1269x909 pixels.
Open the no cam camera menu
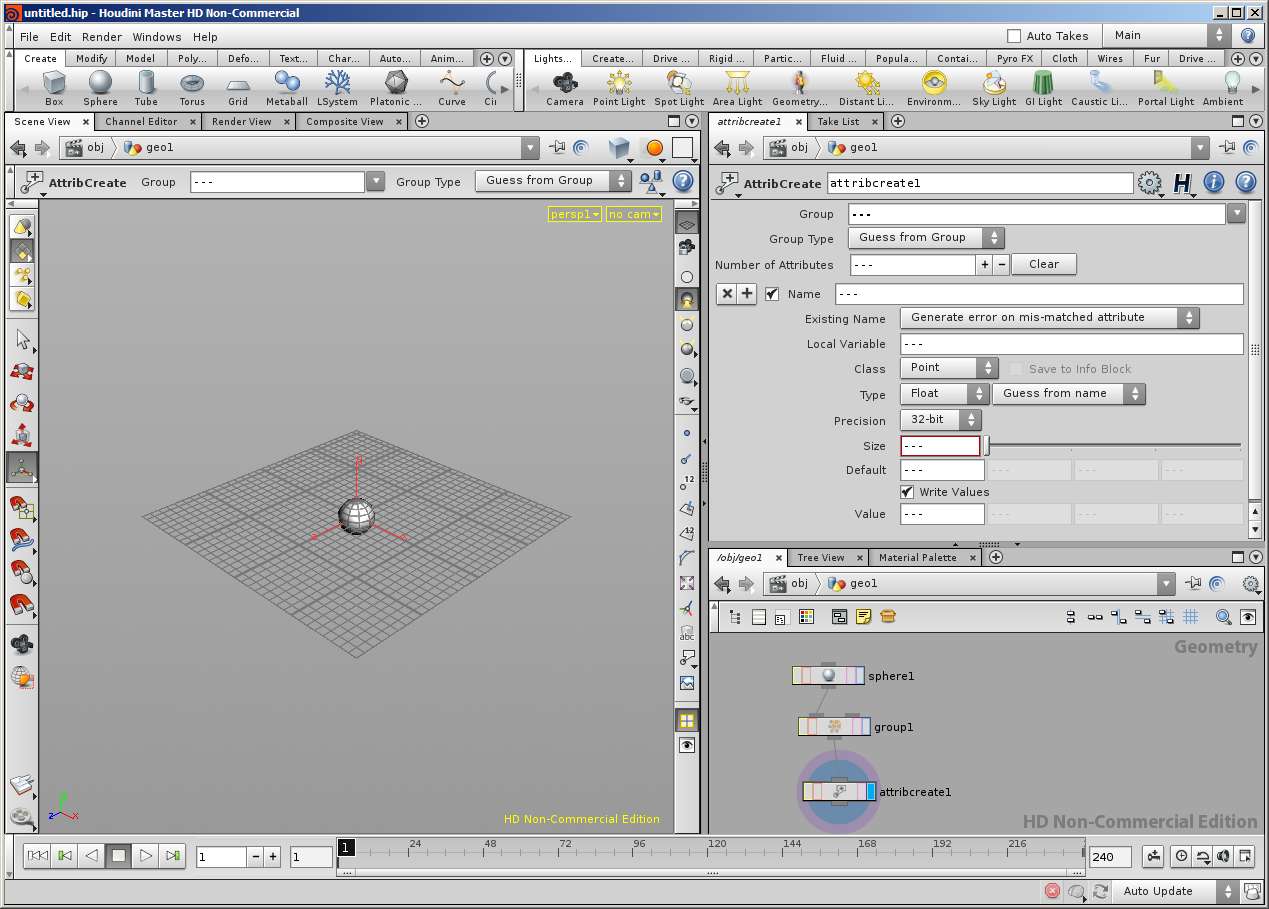click(634, 214)
